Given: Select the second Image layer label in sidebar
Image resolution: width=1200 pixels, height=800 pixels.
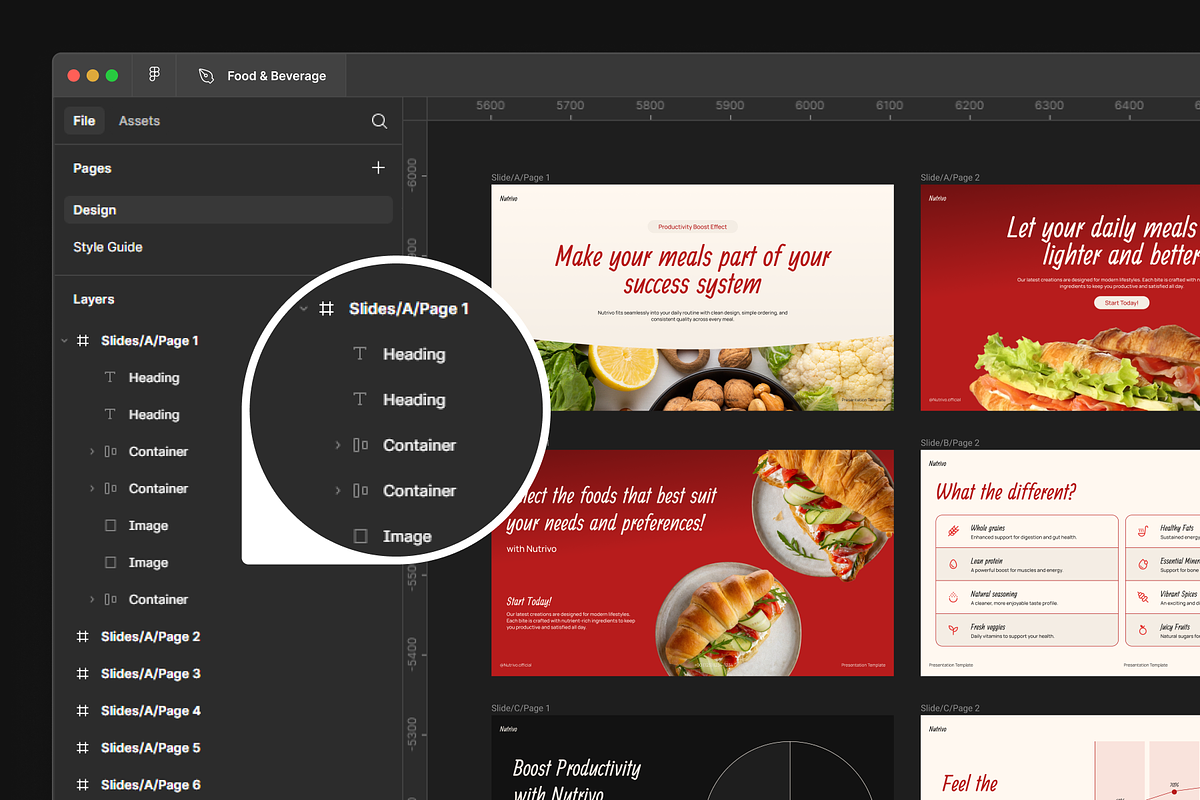Looking at the screenshot, I should [148, 563].
